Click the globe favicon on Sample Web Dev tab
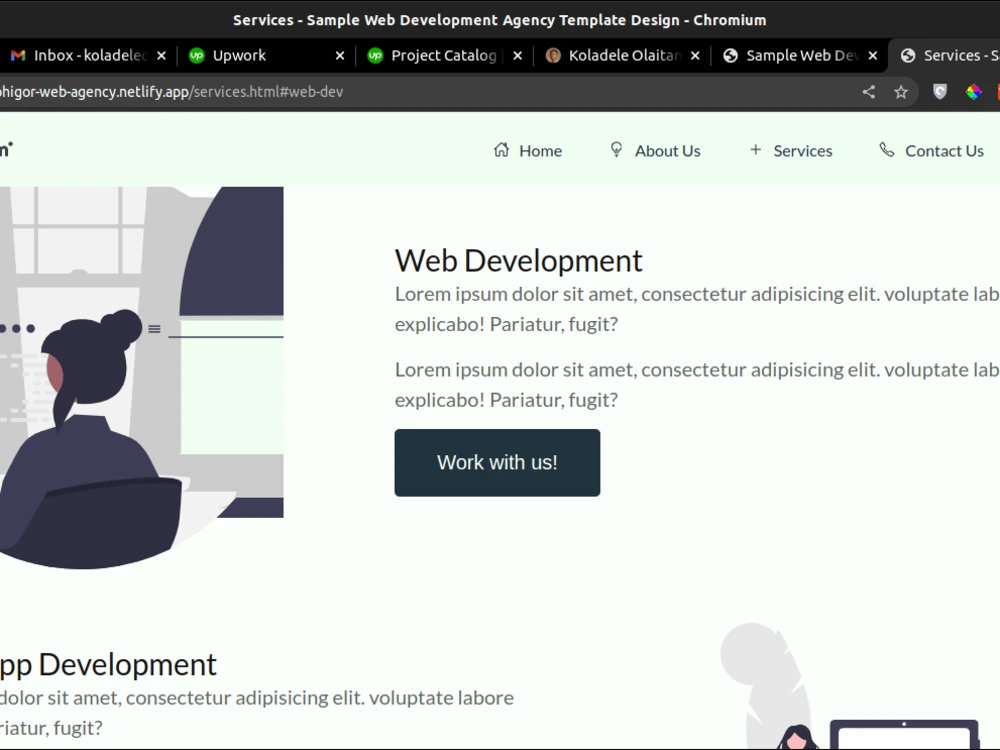1000x750 pixels. [730, 55]
